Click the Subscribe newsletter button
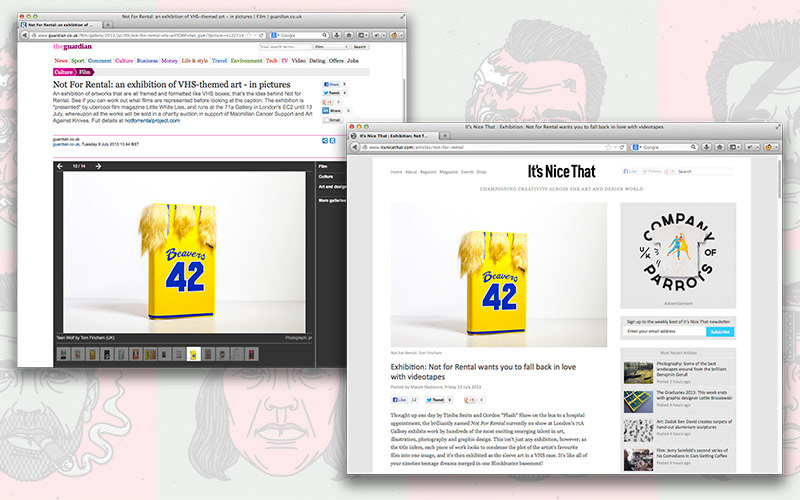Viewport: 800px width, 500px height. (720, 332)
